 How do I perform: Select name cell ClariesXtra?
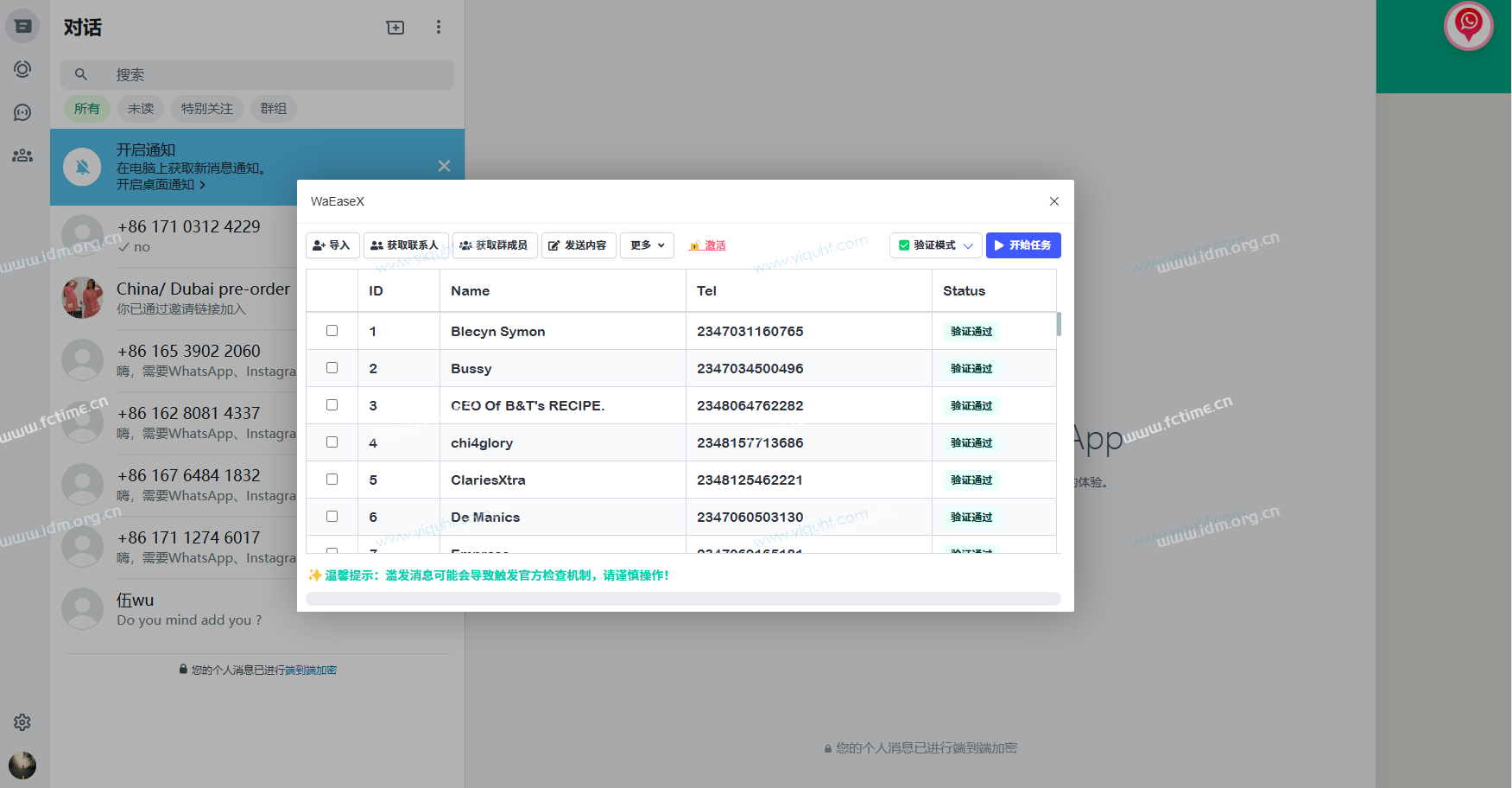(x=563, y=480)
